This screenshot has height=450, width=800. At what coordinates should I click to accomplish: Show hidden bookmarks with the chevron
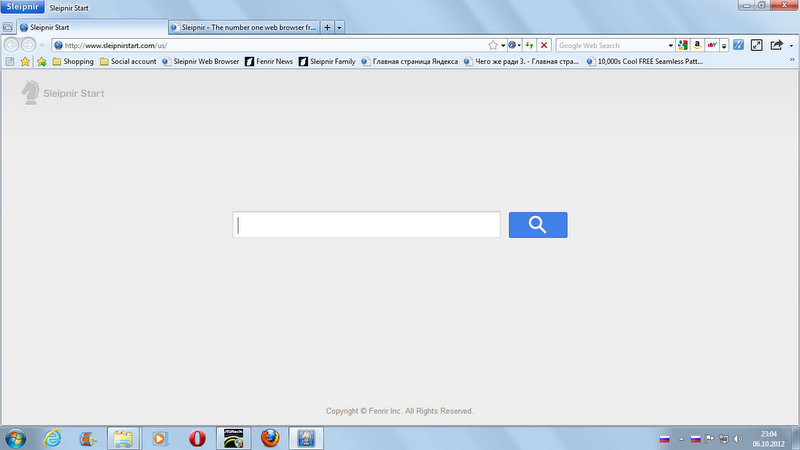[792, 60]
